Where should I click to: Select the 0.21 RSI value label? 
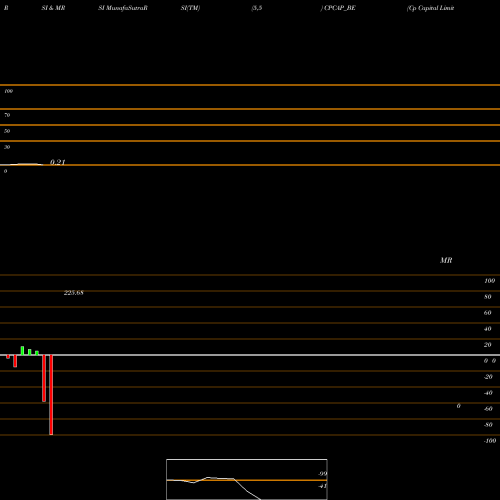tap(57, 162)
